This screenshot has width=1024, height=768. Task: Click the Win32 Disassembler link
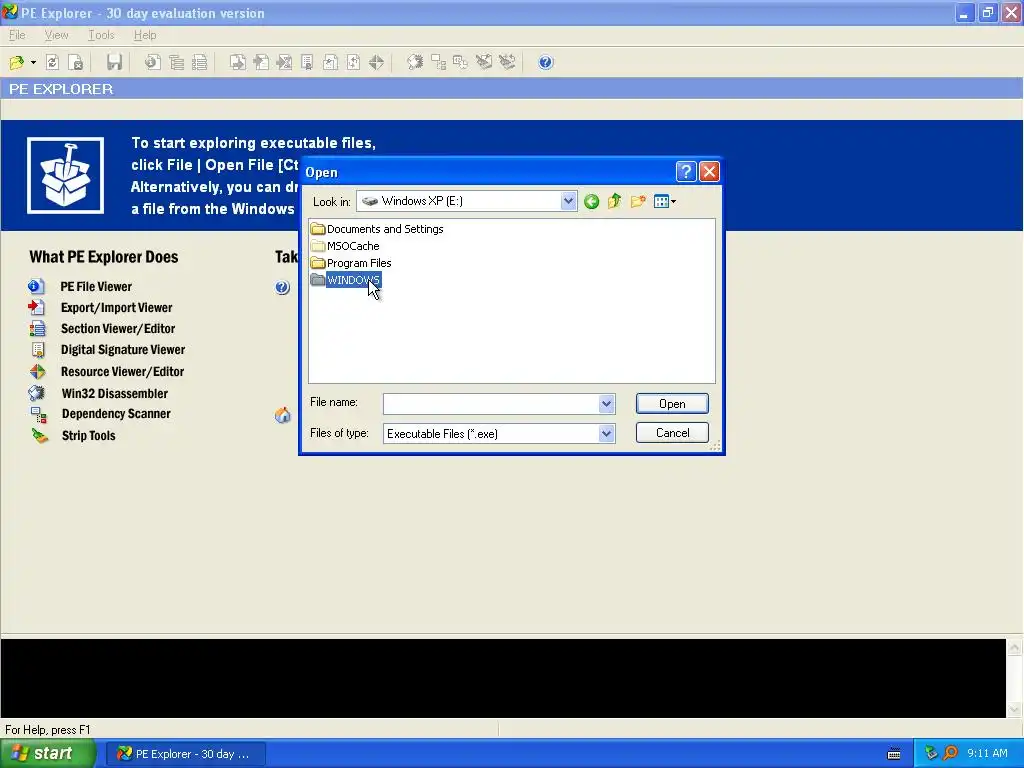114,394
